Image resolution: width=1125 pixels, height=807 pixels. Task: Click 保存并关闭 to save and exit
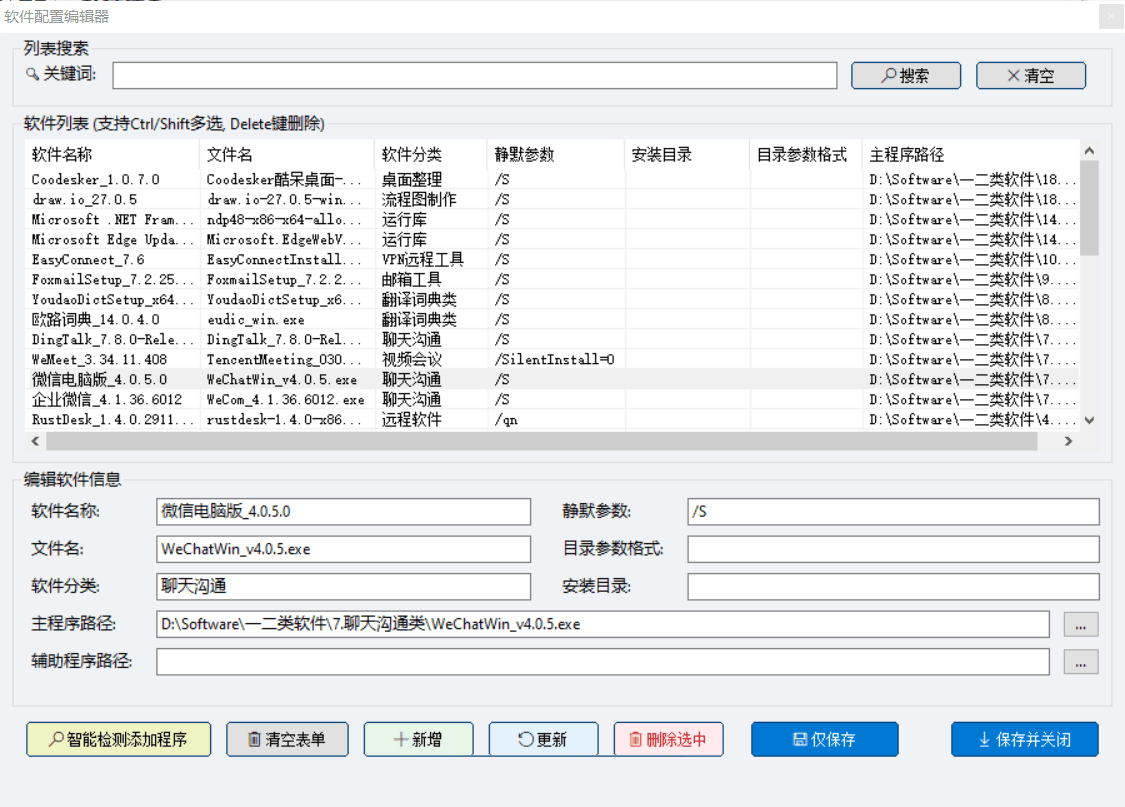[x=1024, y=739]
